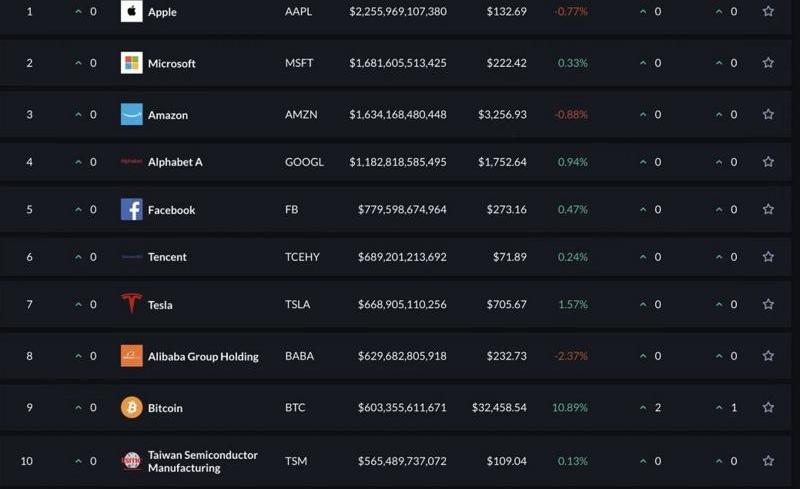
Task: Open the Alphabet A company name link
Action: (x=175, y=162)
